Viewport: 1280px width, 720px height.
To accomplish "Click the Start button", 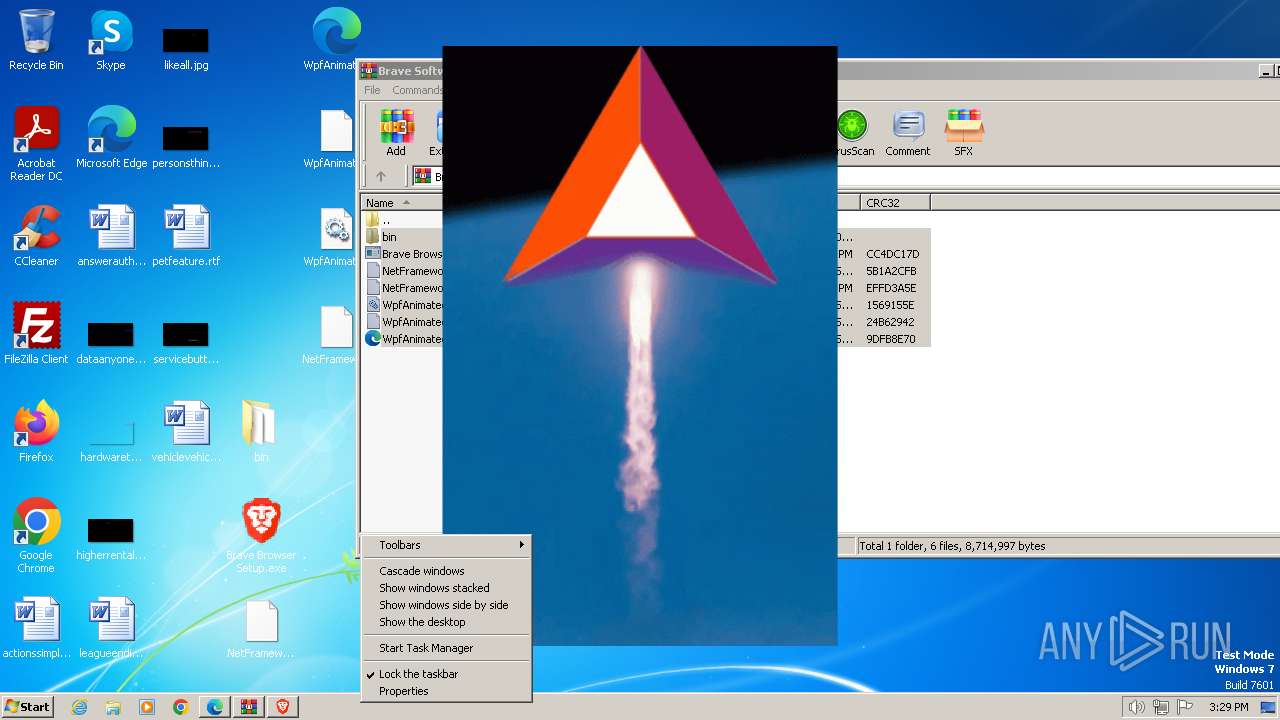I will [27, 707].
